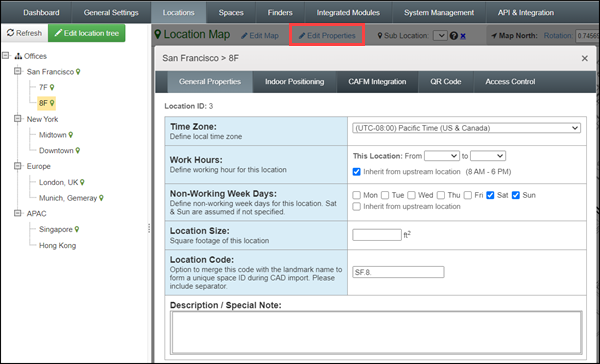Screen dimensions: 600x364
Task: Click the Location Map pin icon in header
Action: pos(158,34)
